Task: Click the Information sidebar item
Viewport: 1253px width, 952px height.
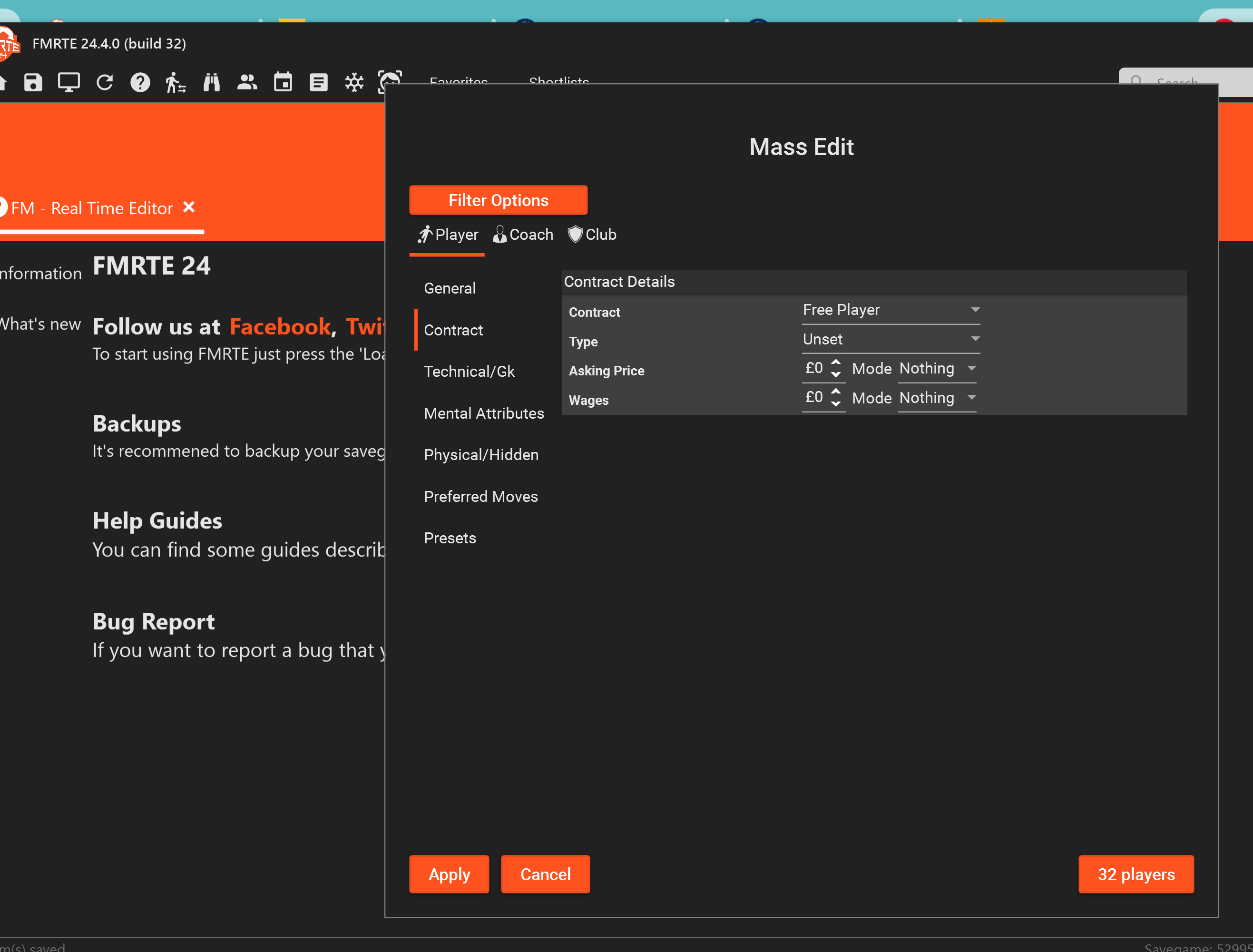Action: coord(40,274)
